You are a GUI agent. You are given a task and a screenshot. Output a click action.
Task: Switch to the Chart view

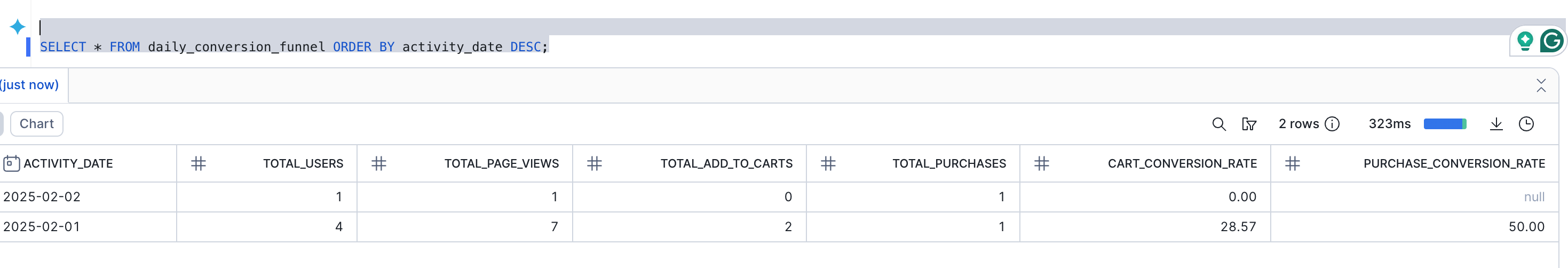36,124
